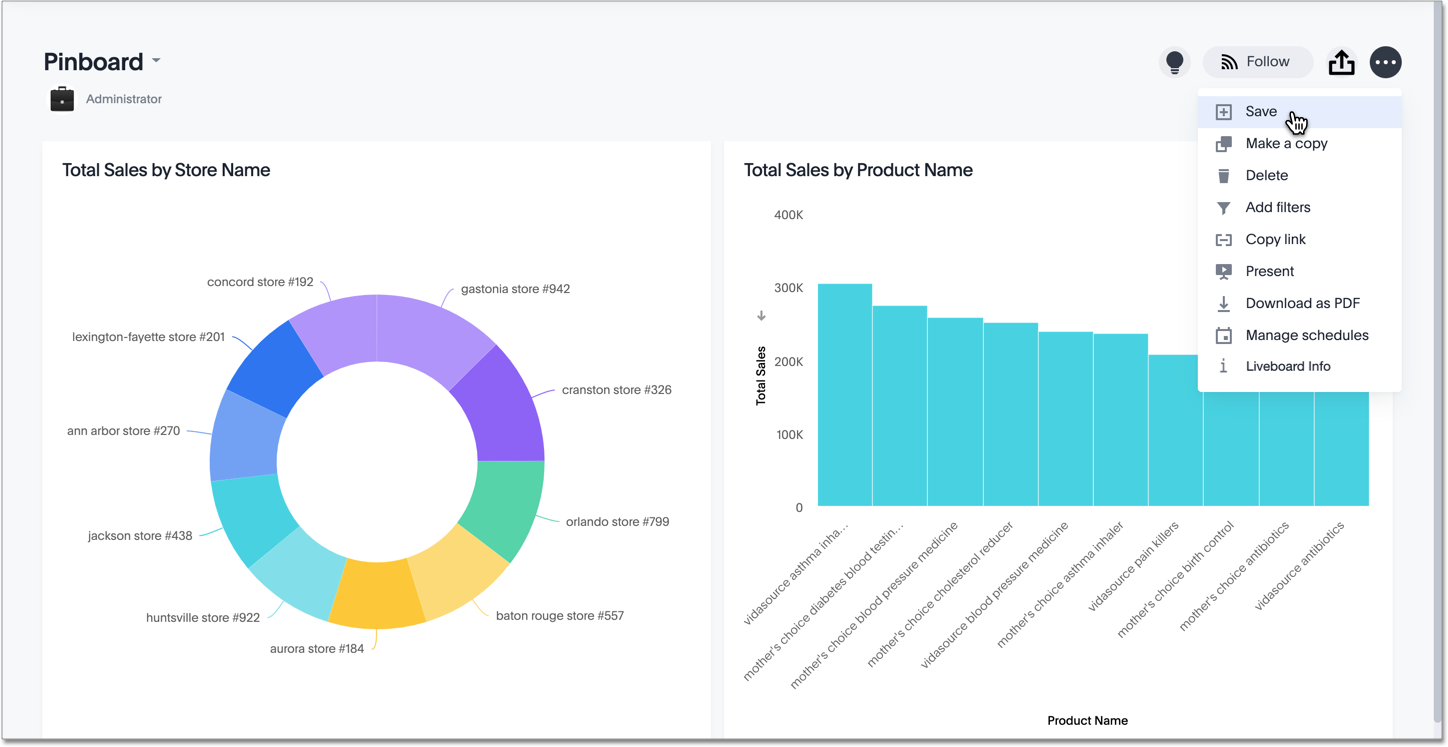Image resolution: width=1448 pixels, height=747 pixels.
Task: Click the trash icon beside Delete
Action: [x=1223, y=175]
